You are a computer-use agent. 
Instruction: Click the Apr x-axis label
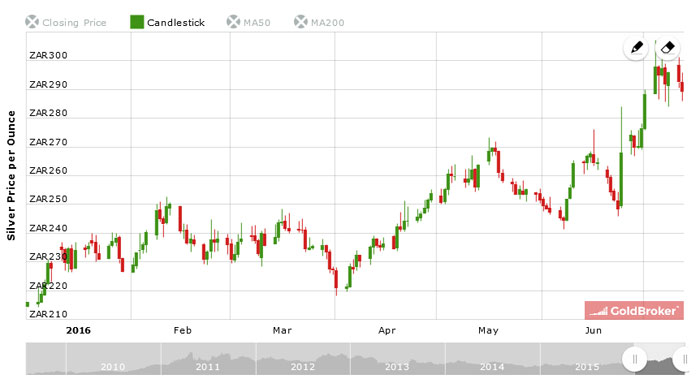coord(387,331)
